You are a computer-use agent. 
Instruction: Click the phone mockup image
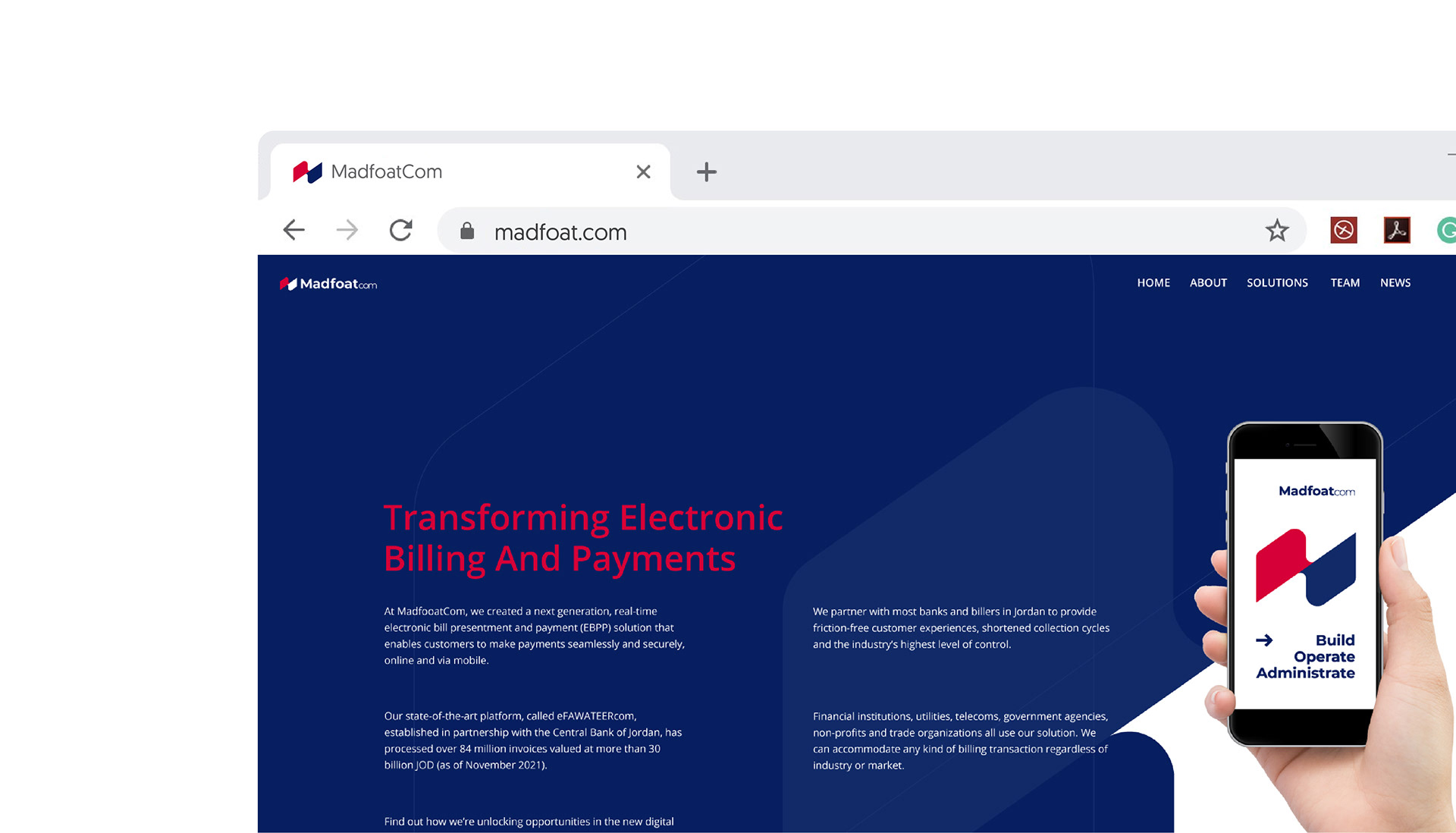(x=1304, y=584)
